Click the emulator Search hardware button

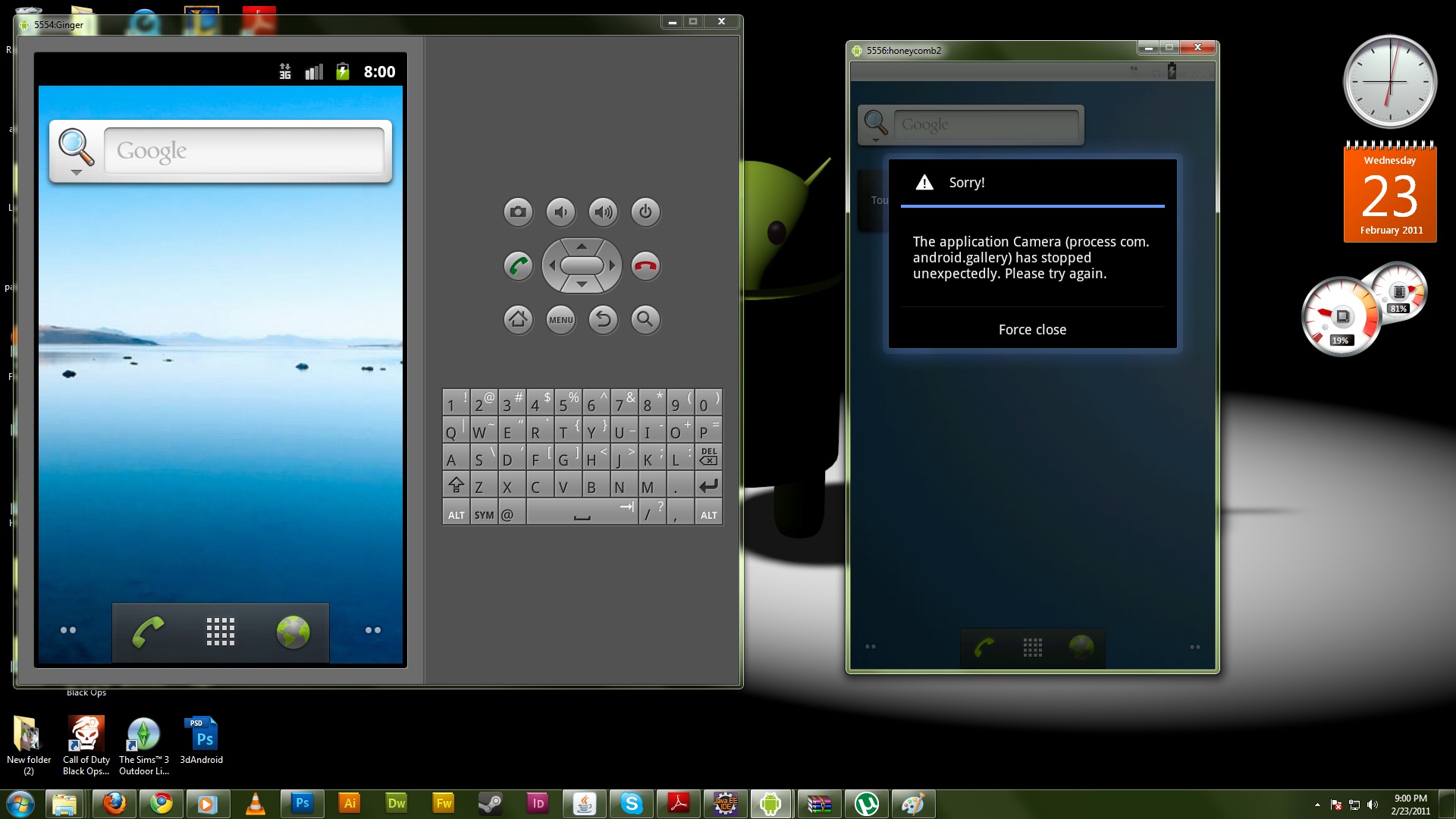tap(645, 319)
